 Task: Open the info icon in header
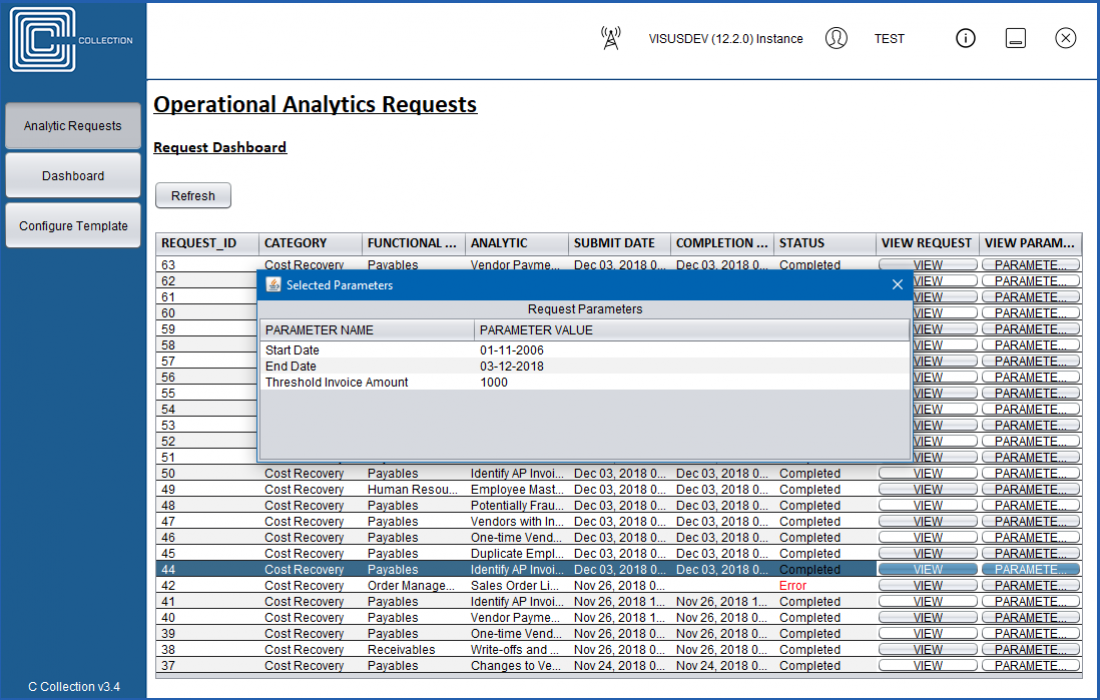click(965, 38)
